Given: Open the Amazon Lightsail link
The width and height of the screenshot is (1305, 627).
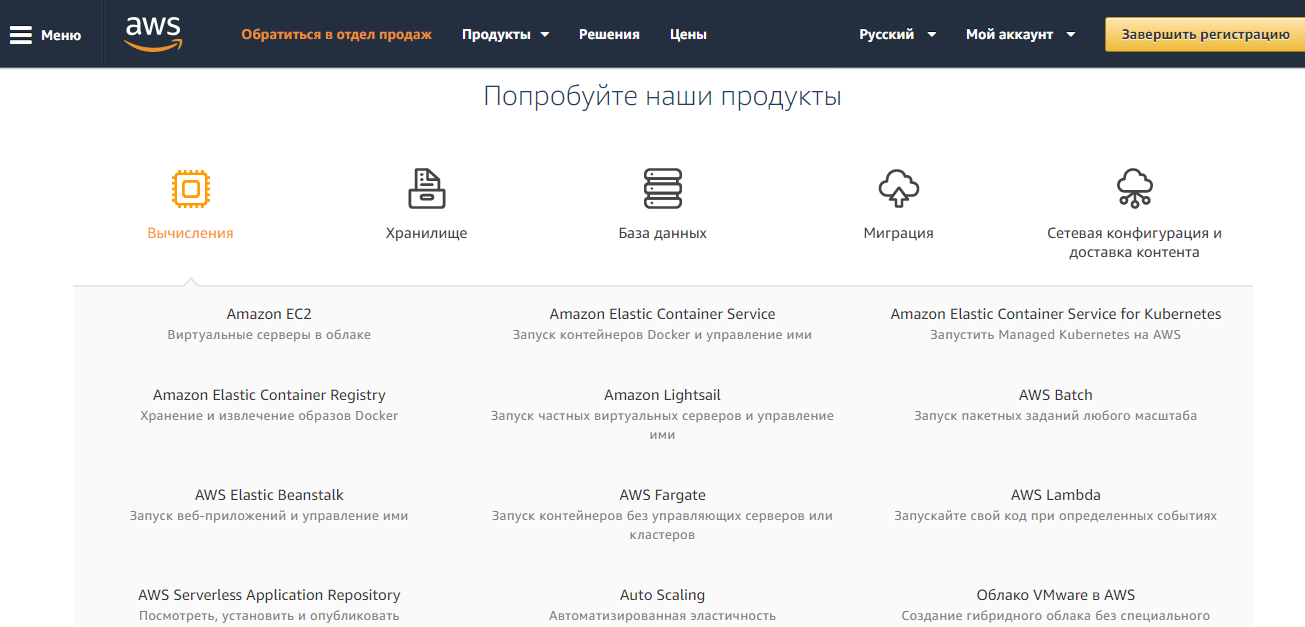Looking at the screenshot, I should [x=662, y=394].
